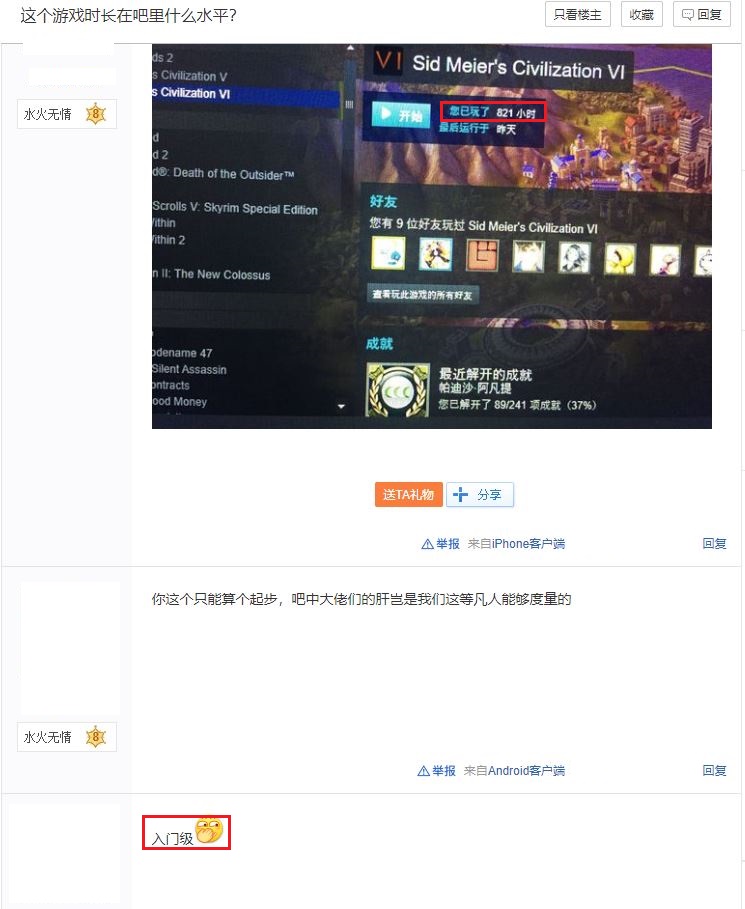Reply to the first post via its 回复 link
Viewport: 745px width, 909px height.
[714, 544]
